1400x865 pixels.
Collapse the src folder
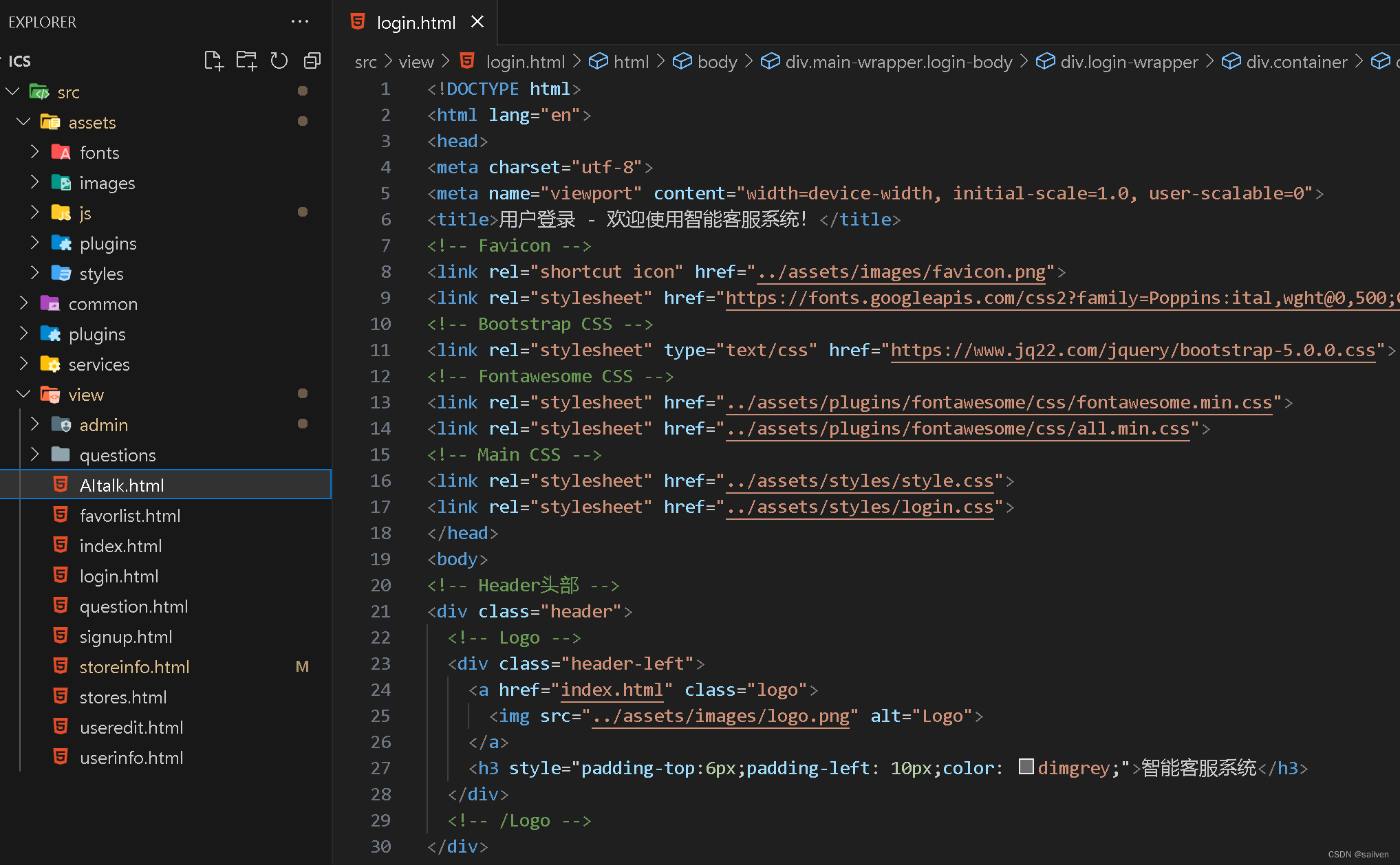12,91
